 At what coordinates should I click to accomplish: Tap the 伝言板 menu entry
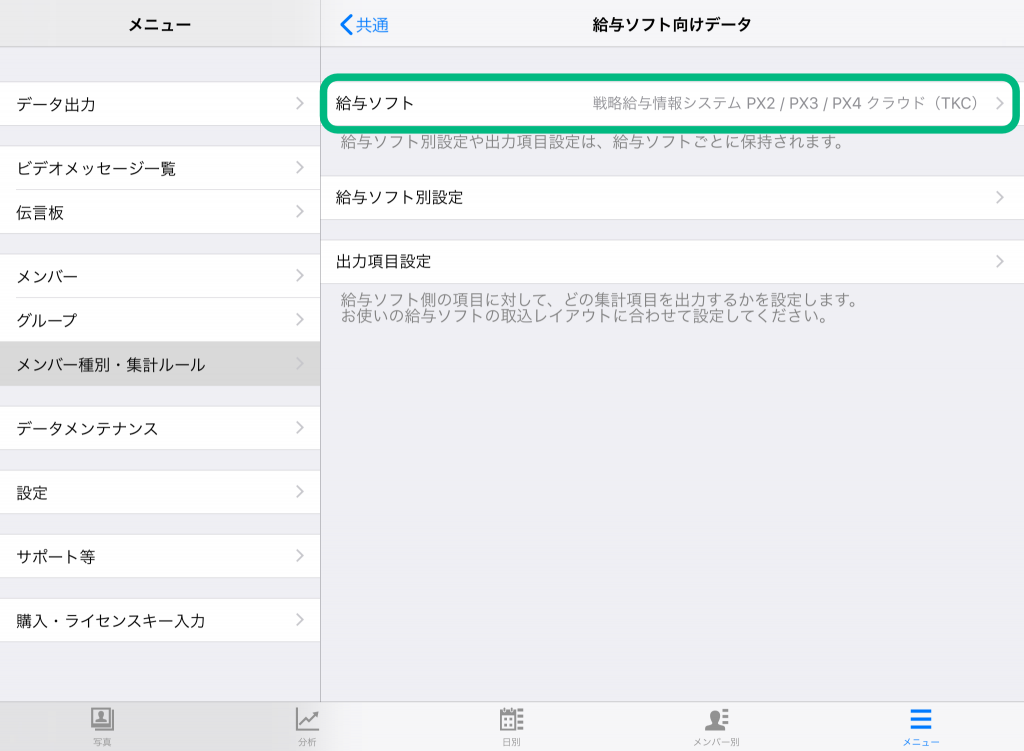pos(160,212)
